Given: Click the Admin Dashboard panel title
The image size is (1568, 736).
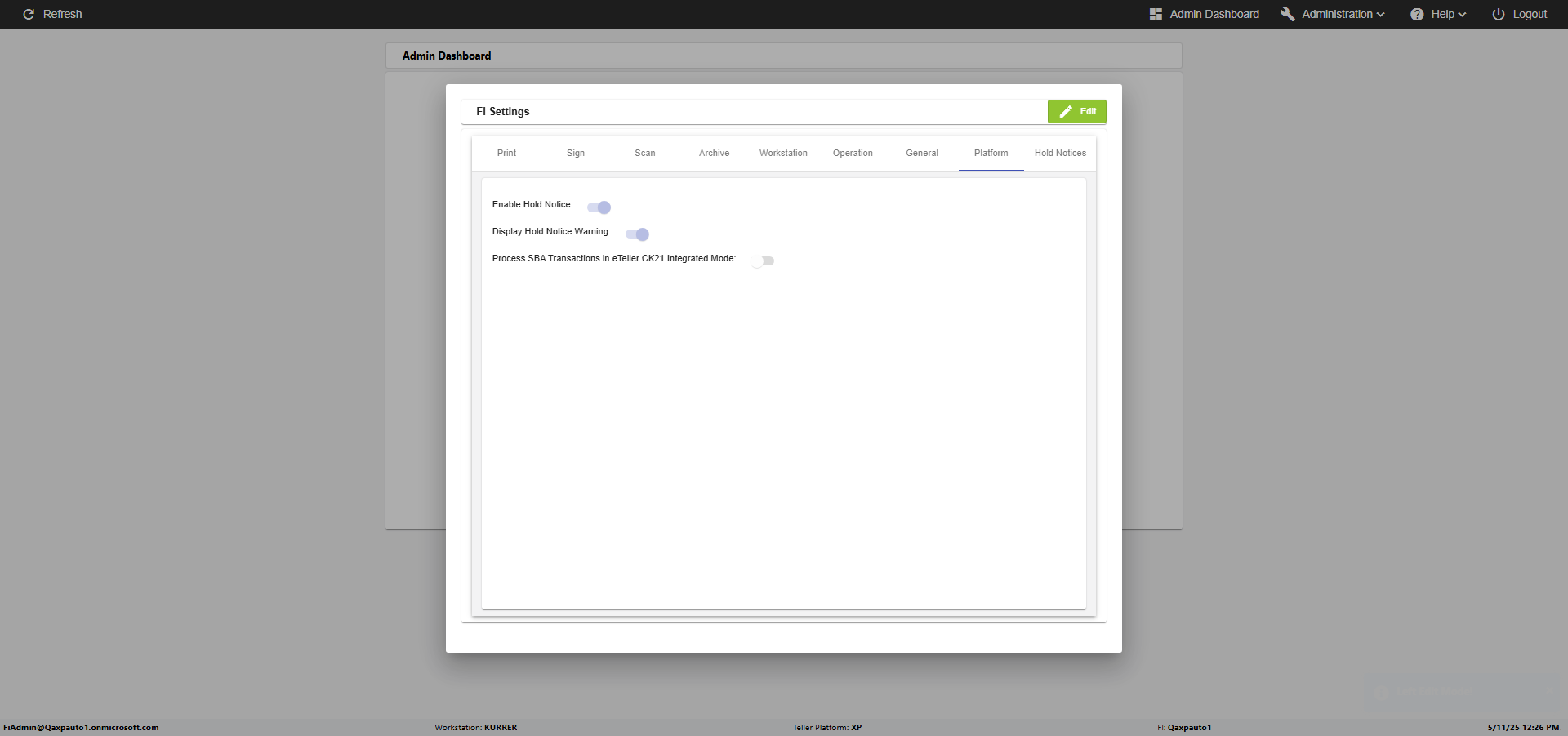Looking at the screenshot, I should [x=447, y=56].
